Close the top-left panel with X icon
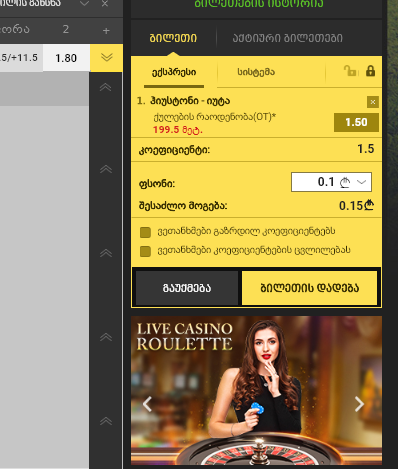398x469 pixels. pos(105,4)
